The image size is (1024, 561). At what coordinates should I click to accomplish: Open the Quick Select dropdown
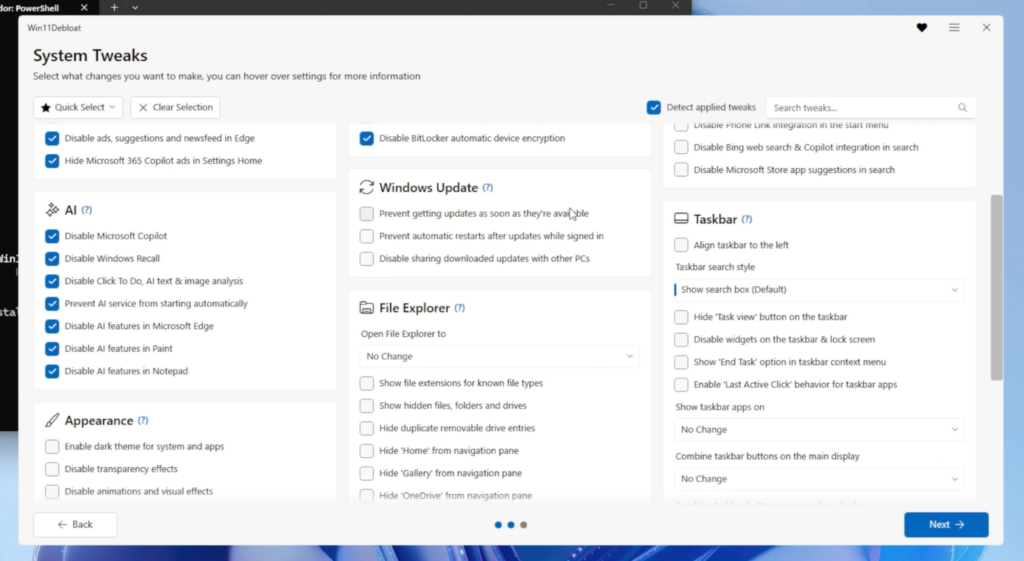click(78, 107)
